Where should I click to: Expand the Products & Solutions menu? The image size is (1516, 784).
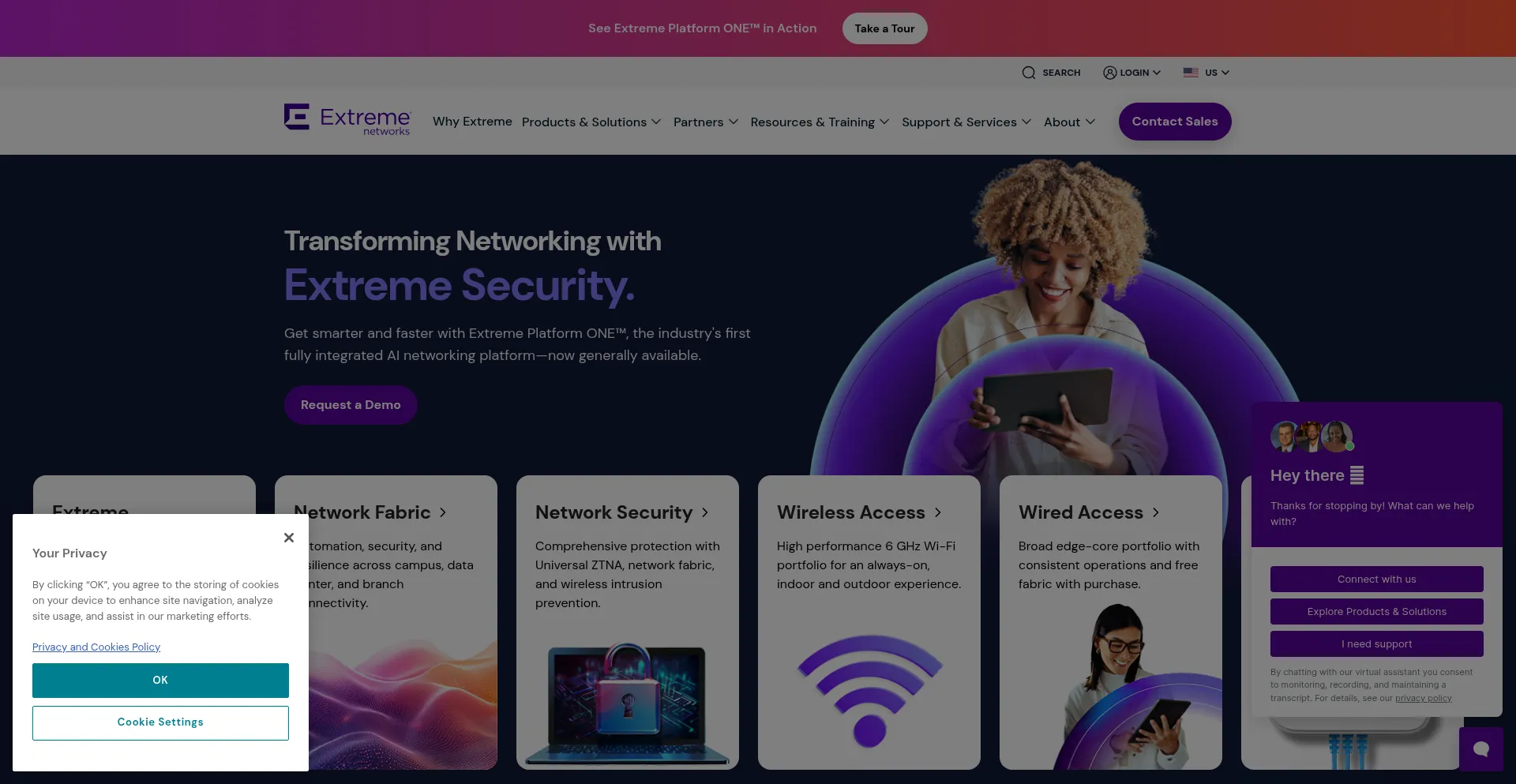coord(591,122)
